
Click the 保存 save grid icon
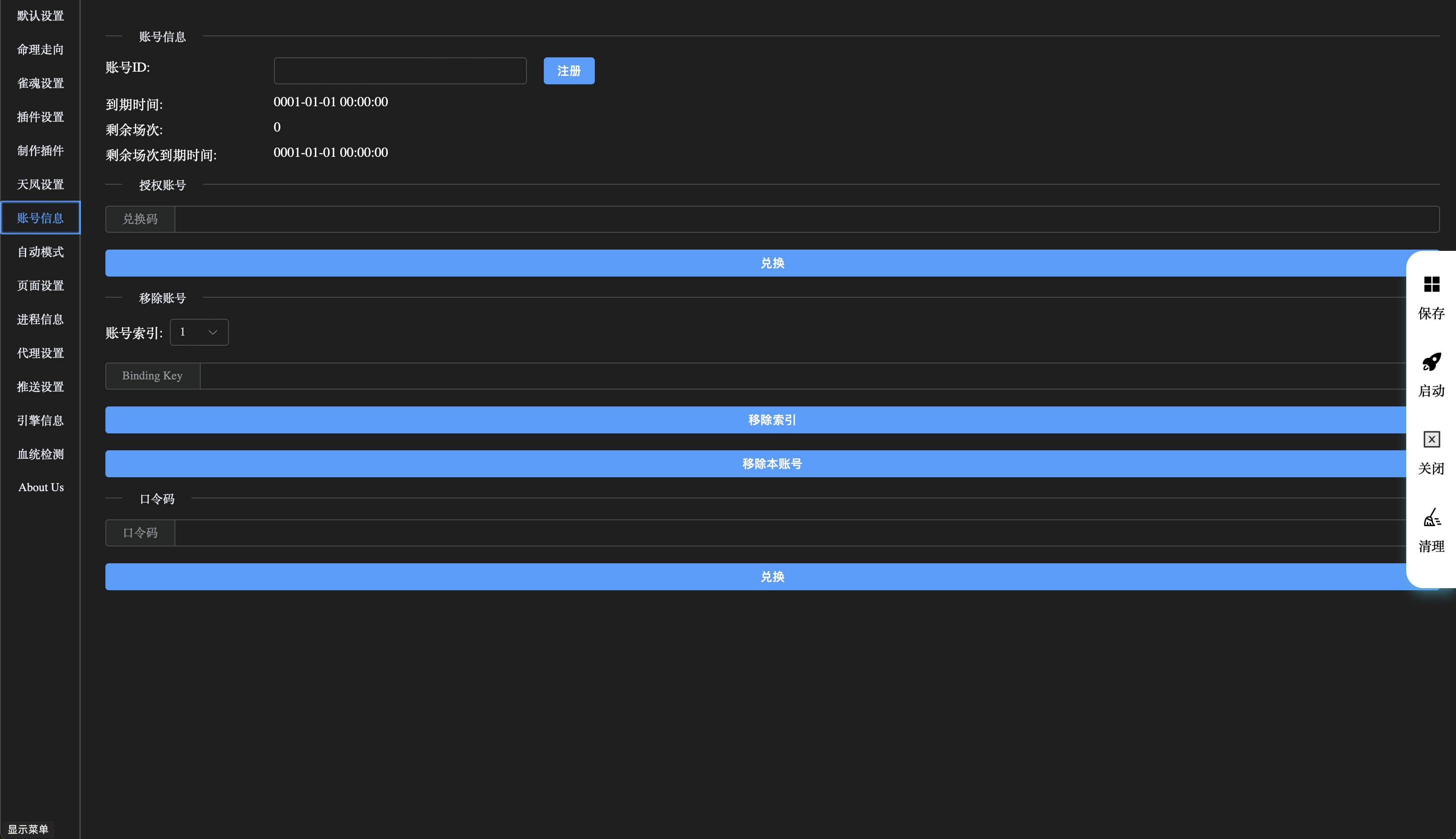coord(1431,284)
